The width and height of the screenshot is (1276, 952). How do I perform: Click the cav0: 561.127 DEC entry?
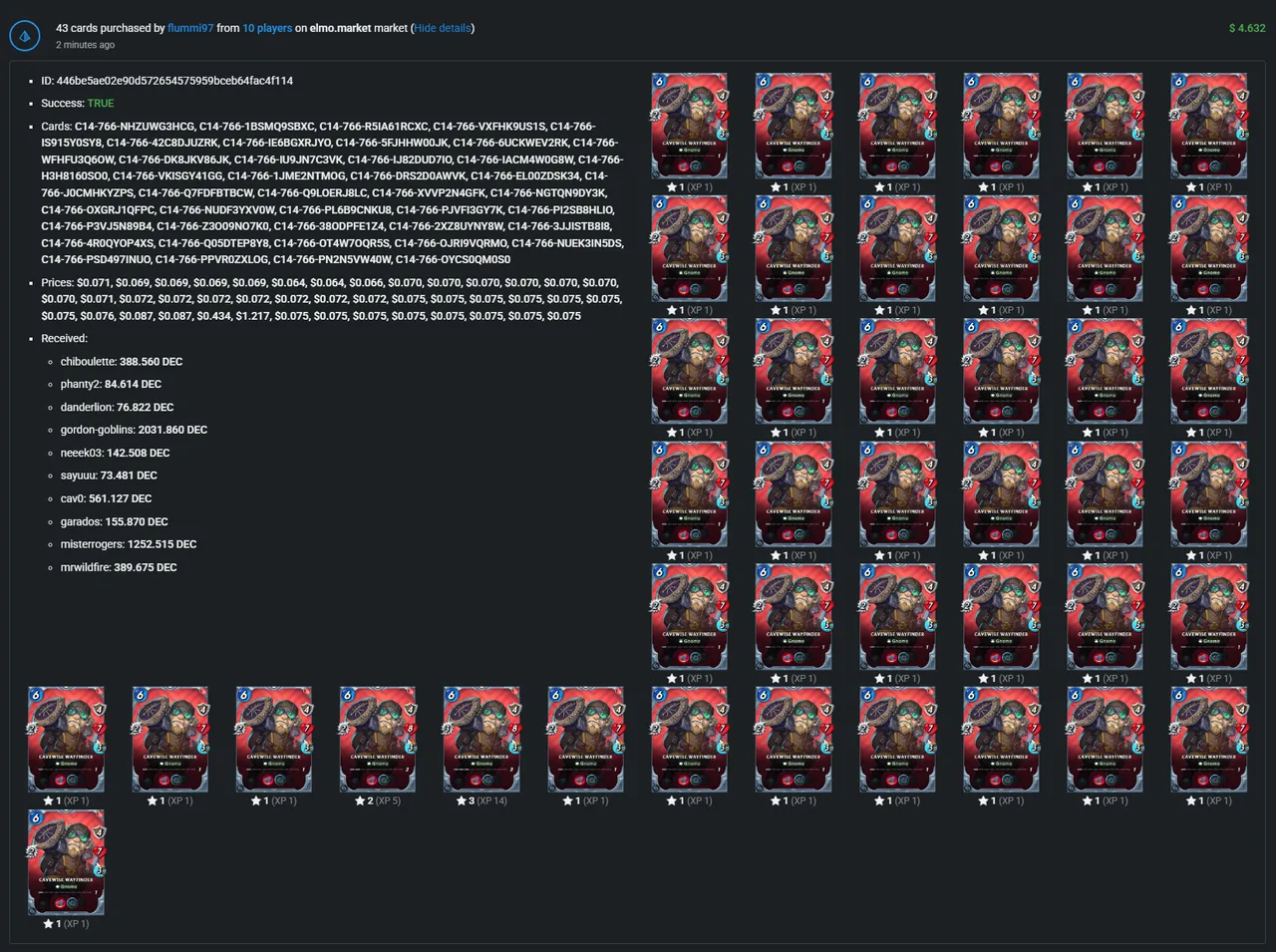(x=106, y=499)
